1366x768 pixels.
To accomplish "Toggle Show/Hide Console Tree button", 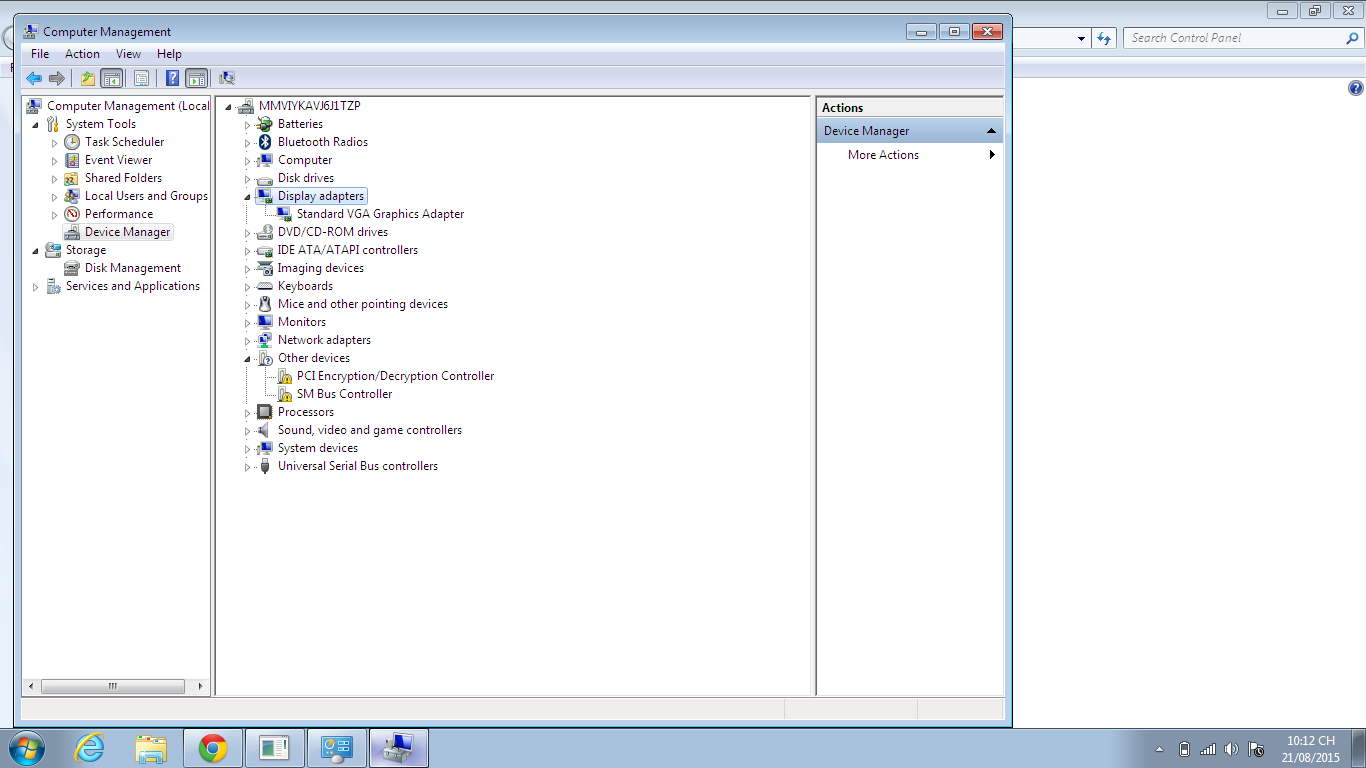I will click(112, 78).
